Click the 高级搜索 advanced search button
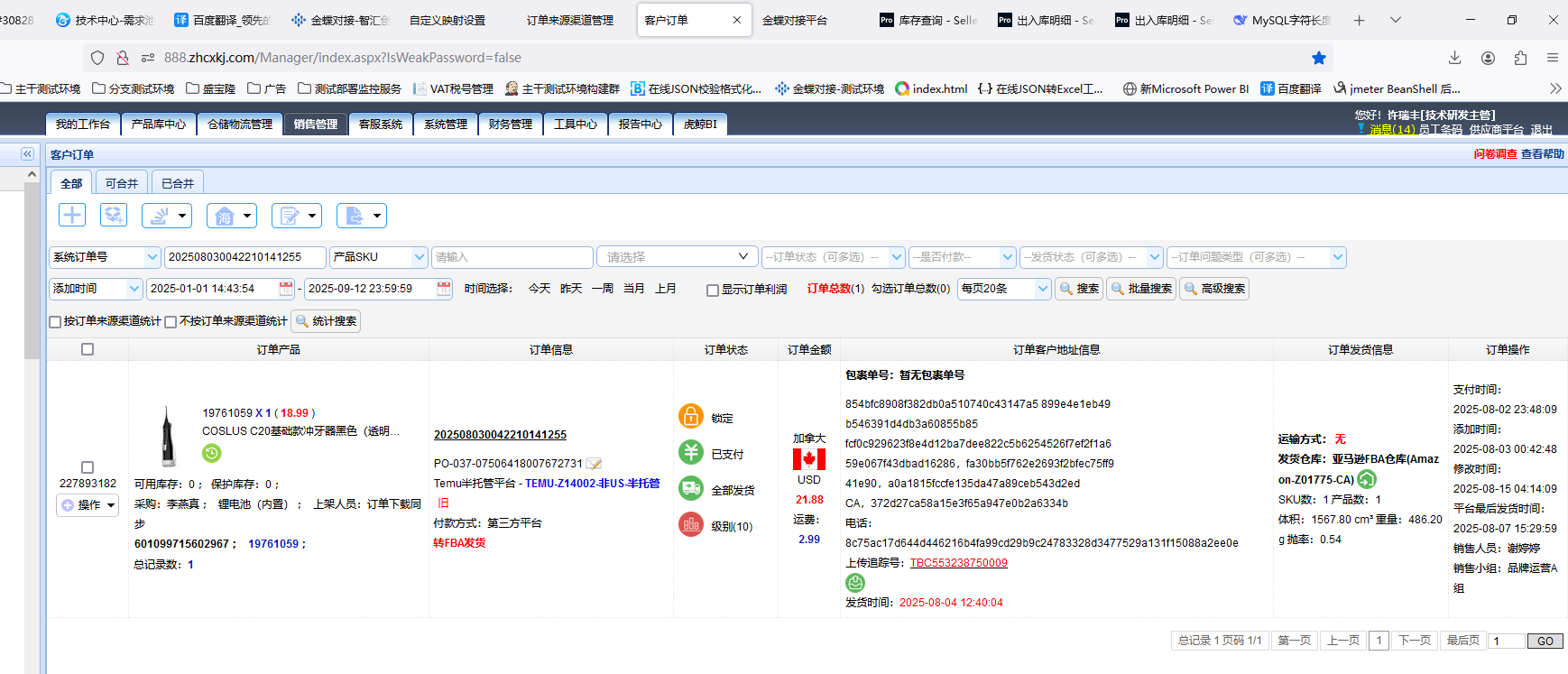Viewport: 1568px width, 674px height. click(1214, 289)
